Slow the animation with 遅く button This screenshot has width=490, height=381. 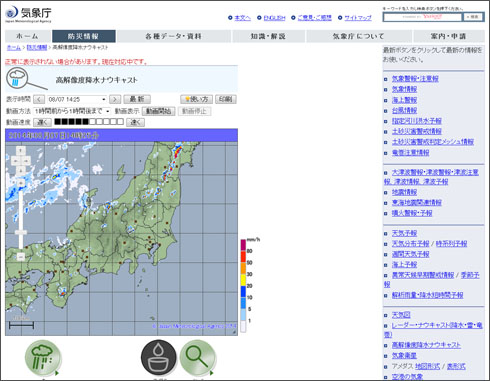tap(42, 122)
